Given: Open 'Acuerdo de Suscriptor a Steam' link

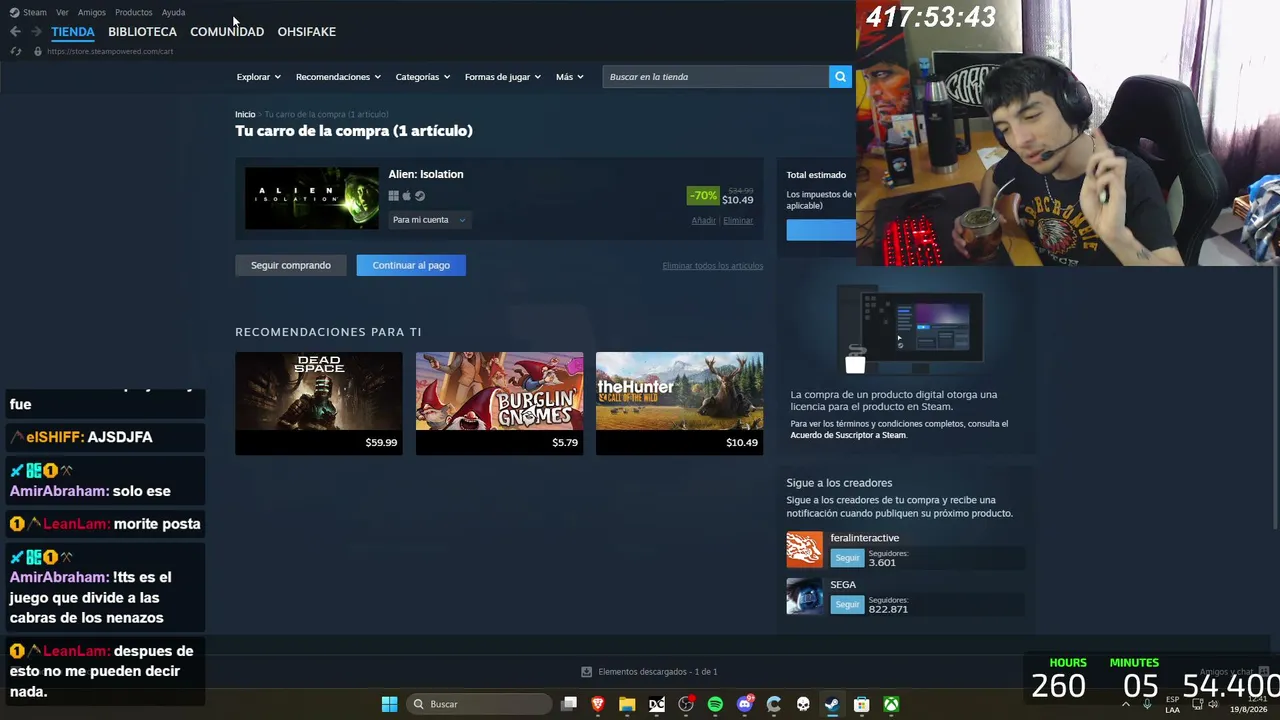Looking at the screenshot, I should [x=848, y=435].
